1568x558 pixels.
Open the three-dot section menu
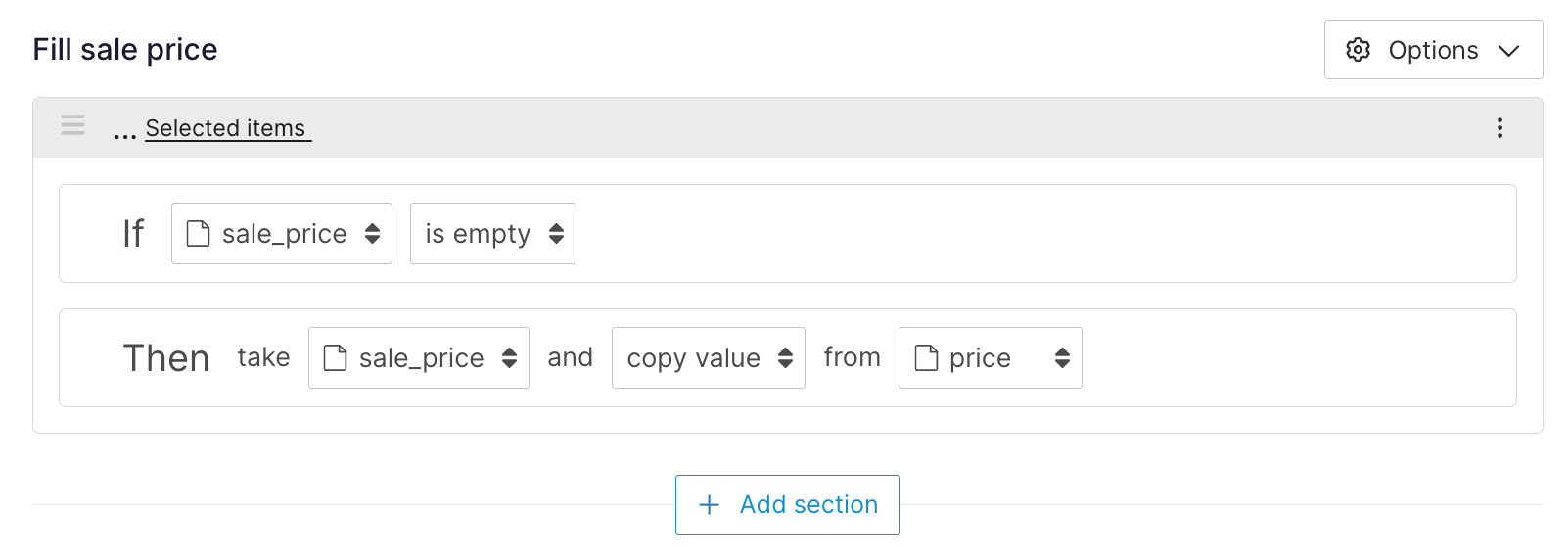coord(1499,128)
